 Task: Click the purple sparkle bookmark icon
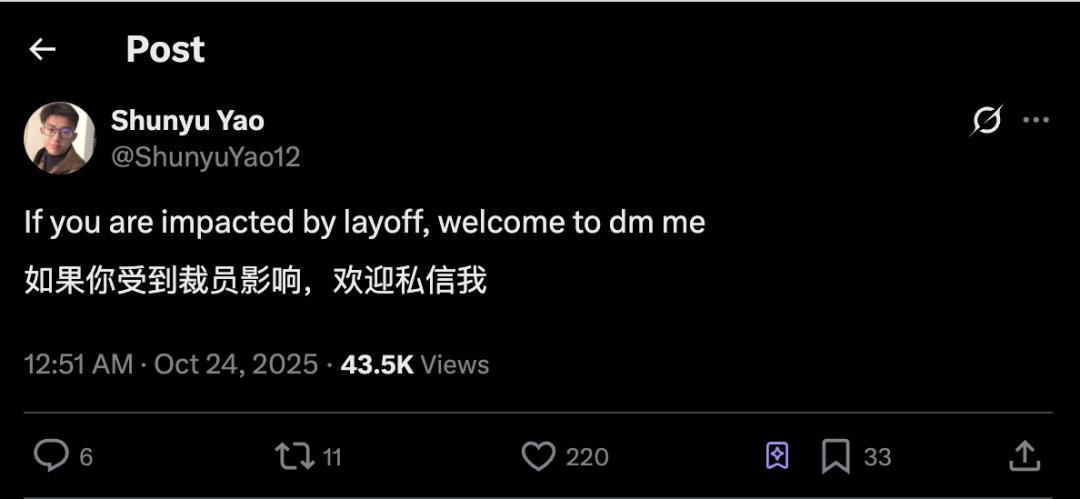777,456
